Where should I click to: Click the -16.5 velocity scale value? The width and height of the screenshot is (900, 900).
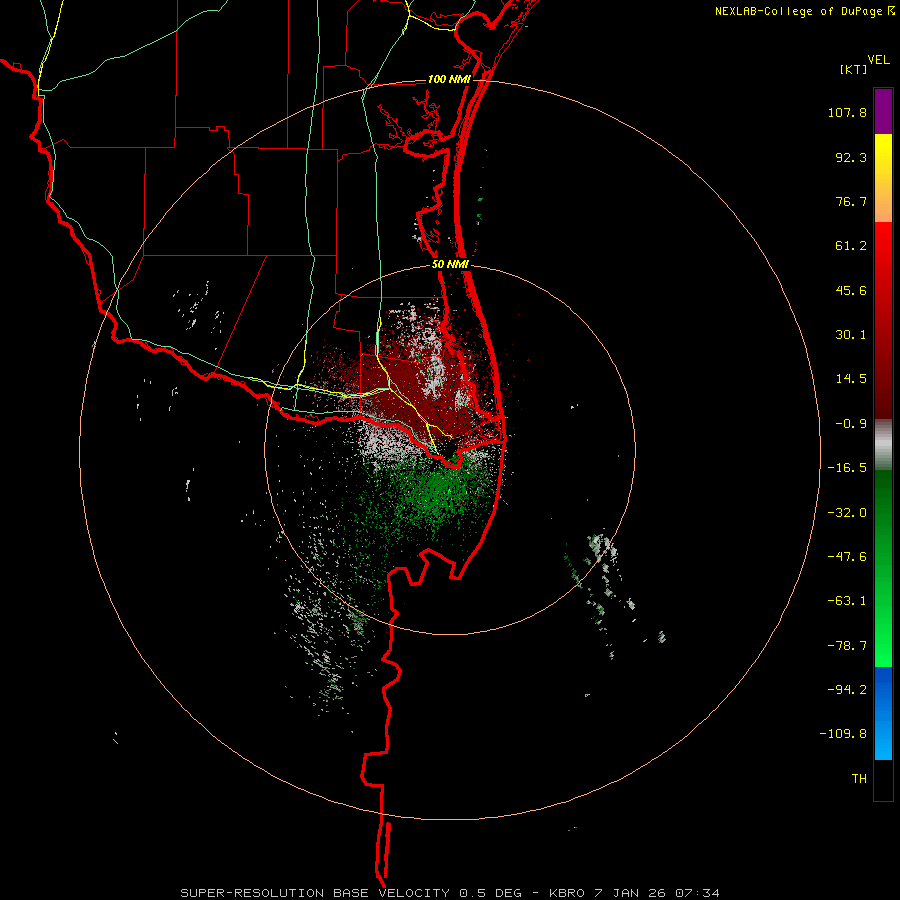[847, 468]
